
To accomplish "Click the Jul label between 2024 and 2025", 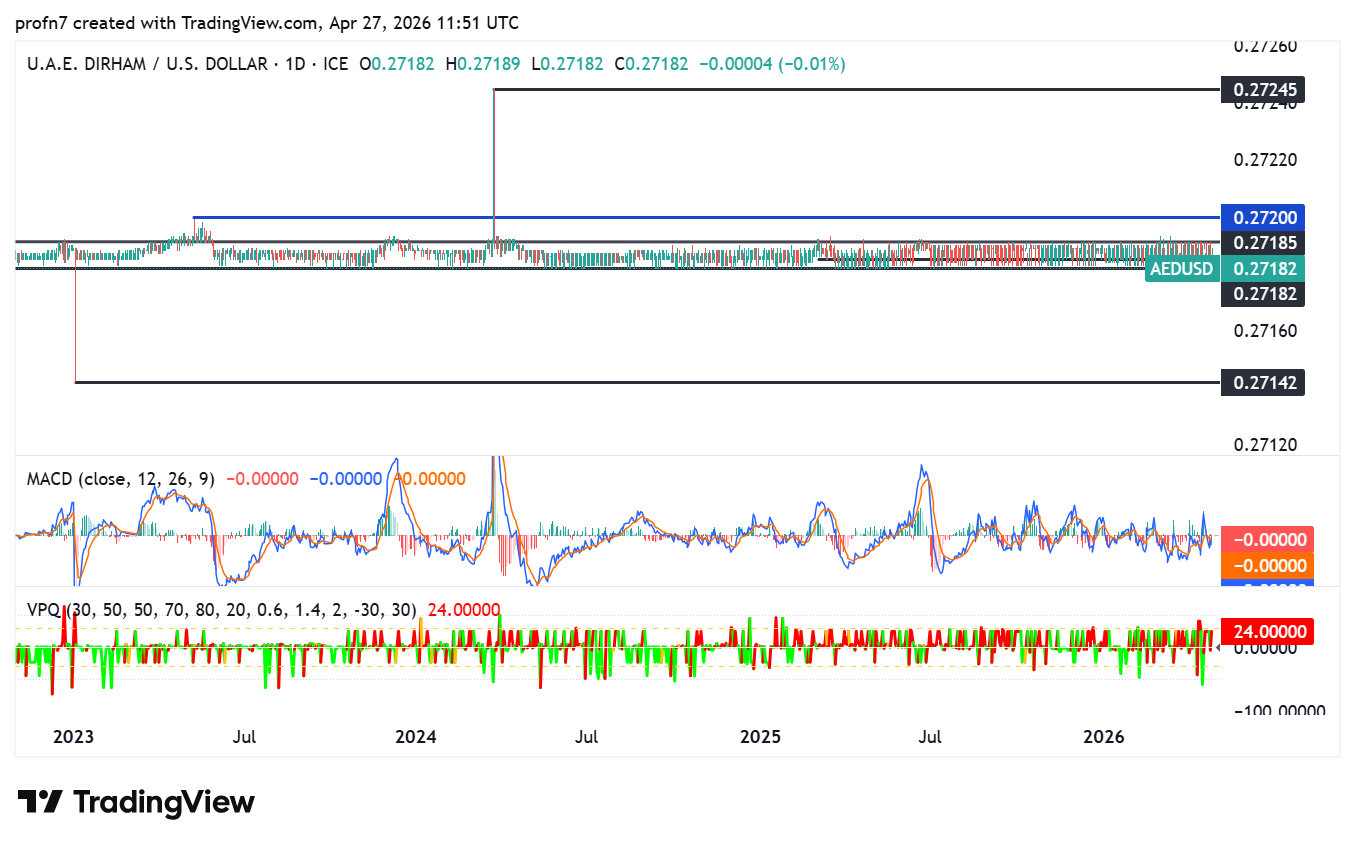I will [587, 737].
